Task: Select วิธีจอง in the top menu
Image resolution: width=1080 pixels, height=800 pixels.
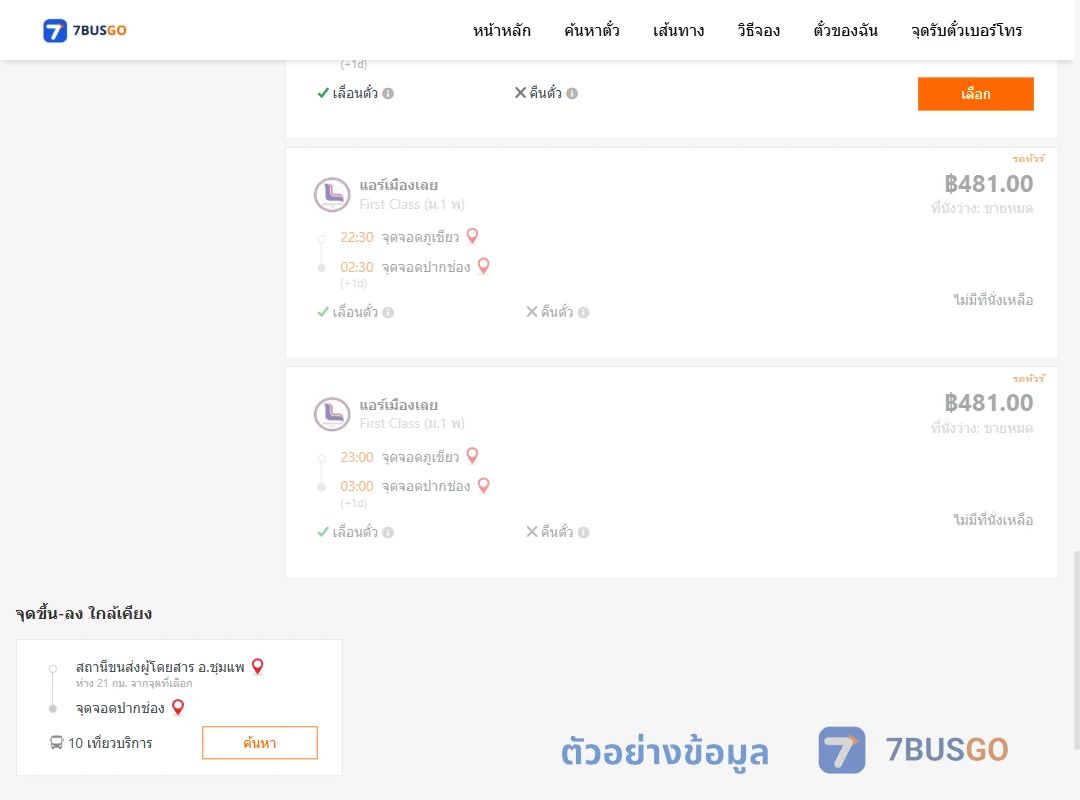Action: 758,31
